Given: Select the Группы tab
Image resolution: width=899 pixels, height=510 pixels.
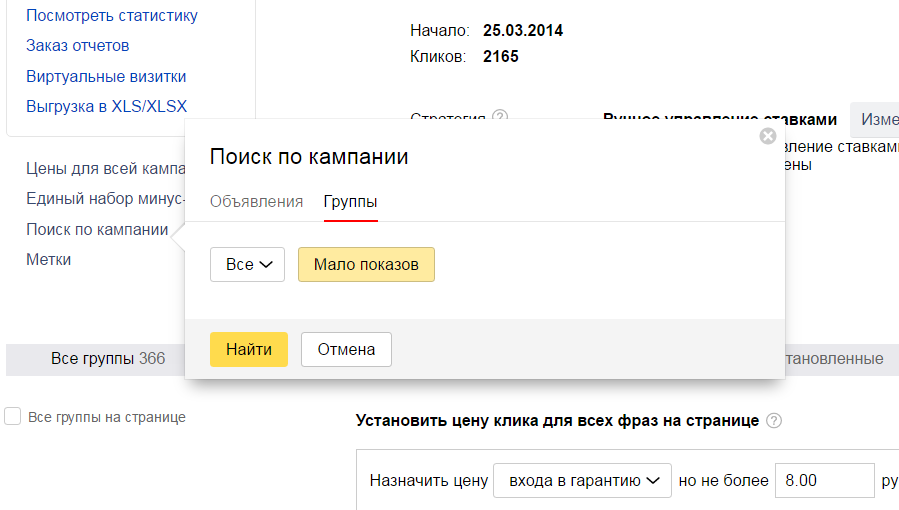Looking at the screenshot, I should (350, 202).
